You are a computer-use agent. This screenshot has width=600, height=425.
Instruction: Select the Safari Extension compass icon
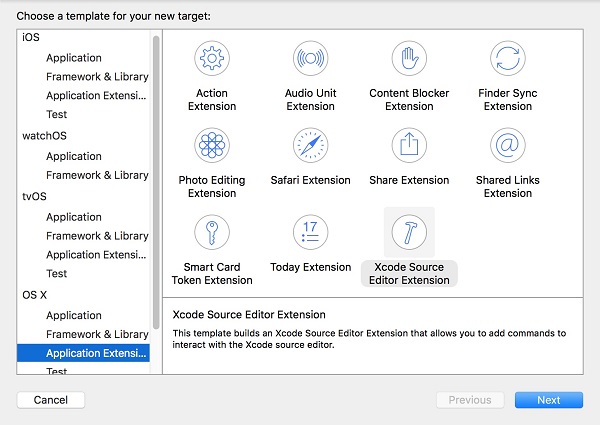310,146
